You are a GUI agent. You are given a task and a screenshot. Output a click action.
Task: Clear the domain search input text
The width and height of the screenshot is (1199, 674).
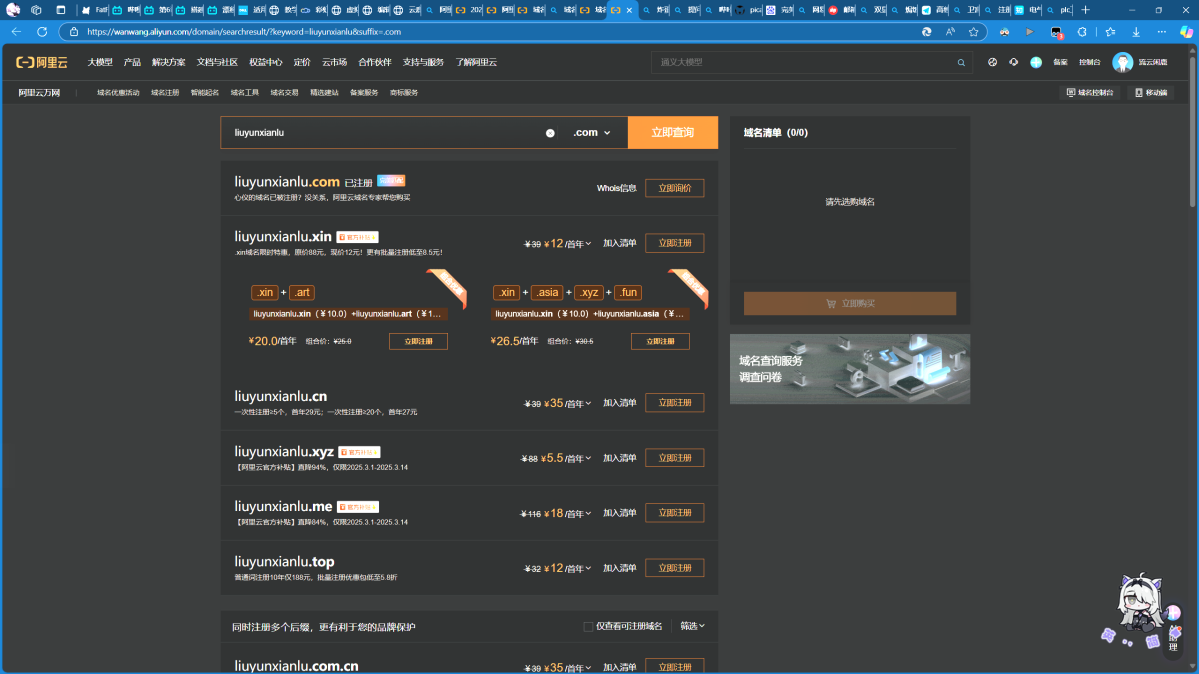pyautogui.click(x=550, y=133)
